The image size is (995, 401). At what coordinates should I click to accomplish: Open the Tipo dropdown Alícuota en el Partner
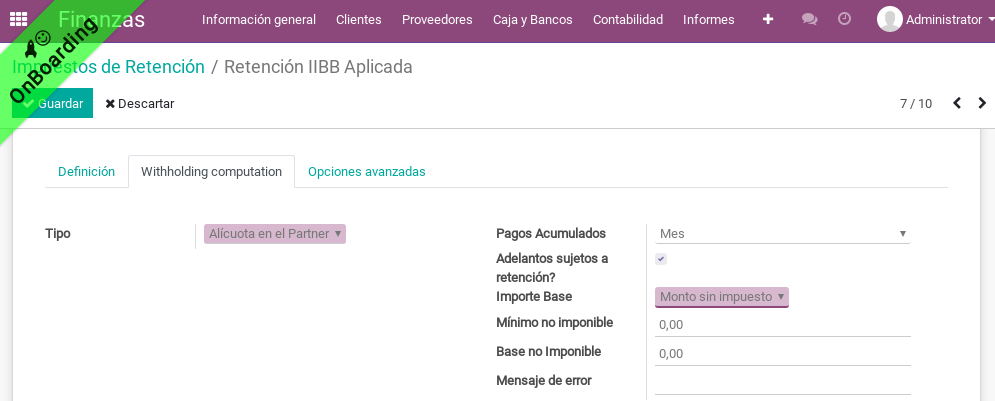(x=275, y=233)
